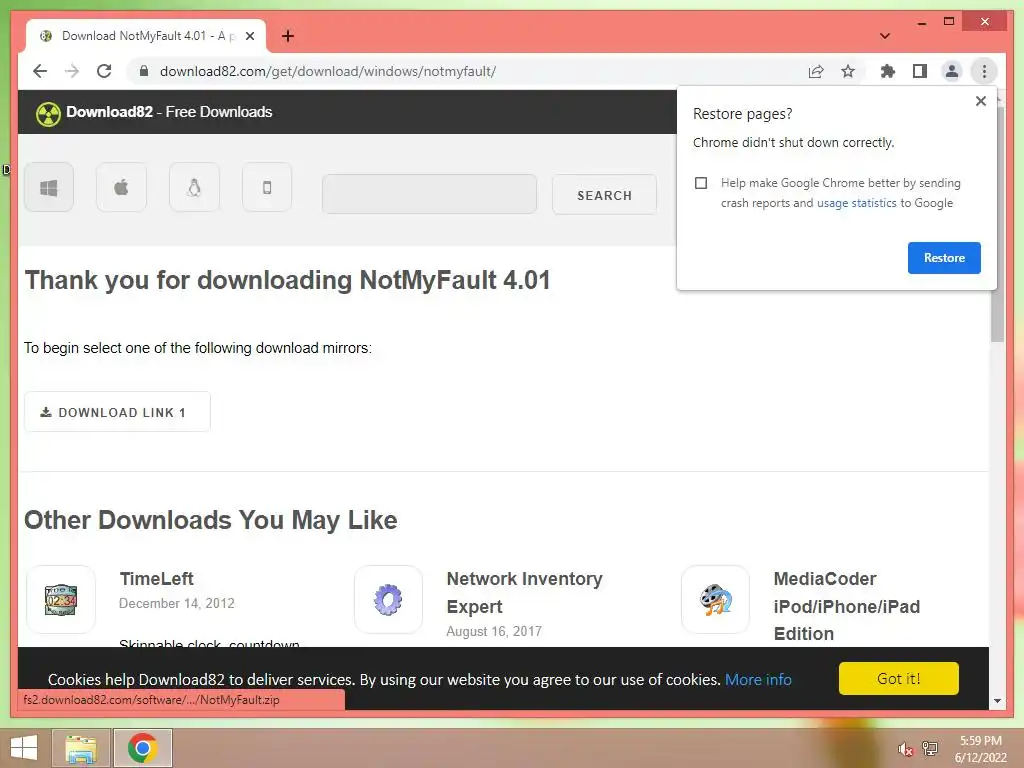Open a new browser tab
The height and width of the screenshot is (768, 1024).
click(287, 36)
